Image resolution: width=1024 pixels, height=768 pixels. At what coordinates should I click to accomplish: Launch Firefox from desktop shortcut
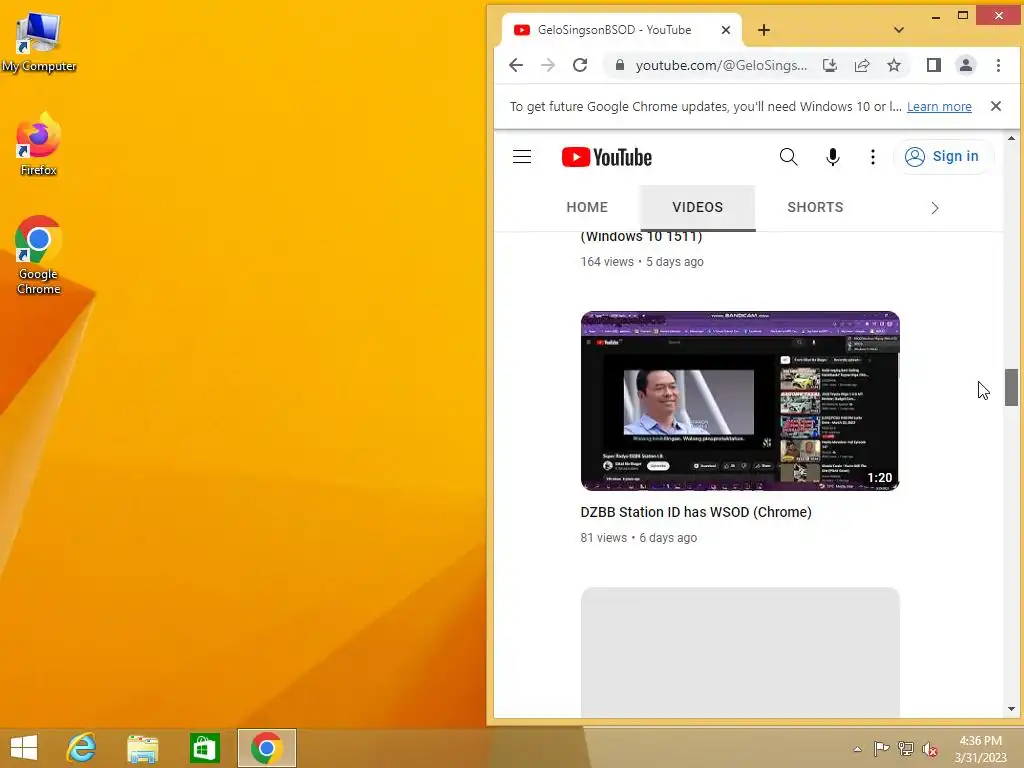click(39, 145)
